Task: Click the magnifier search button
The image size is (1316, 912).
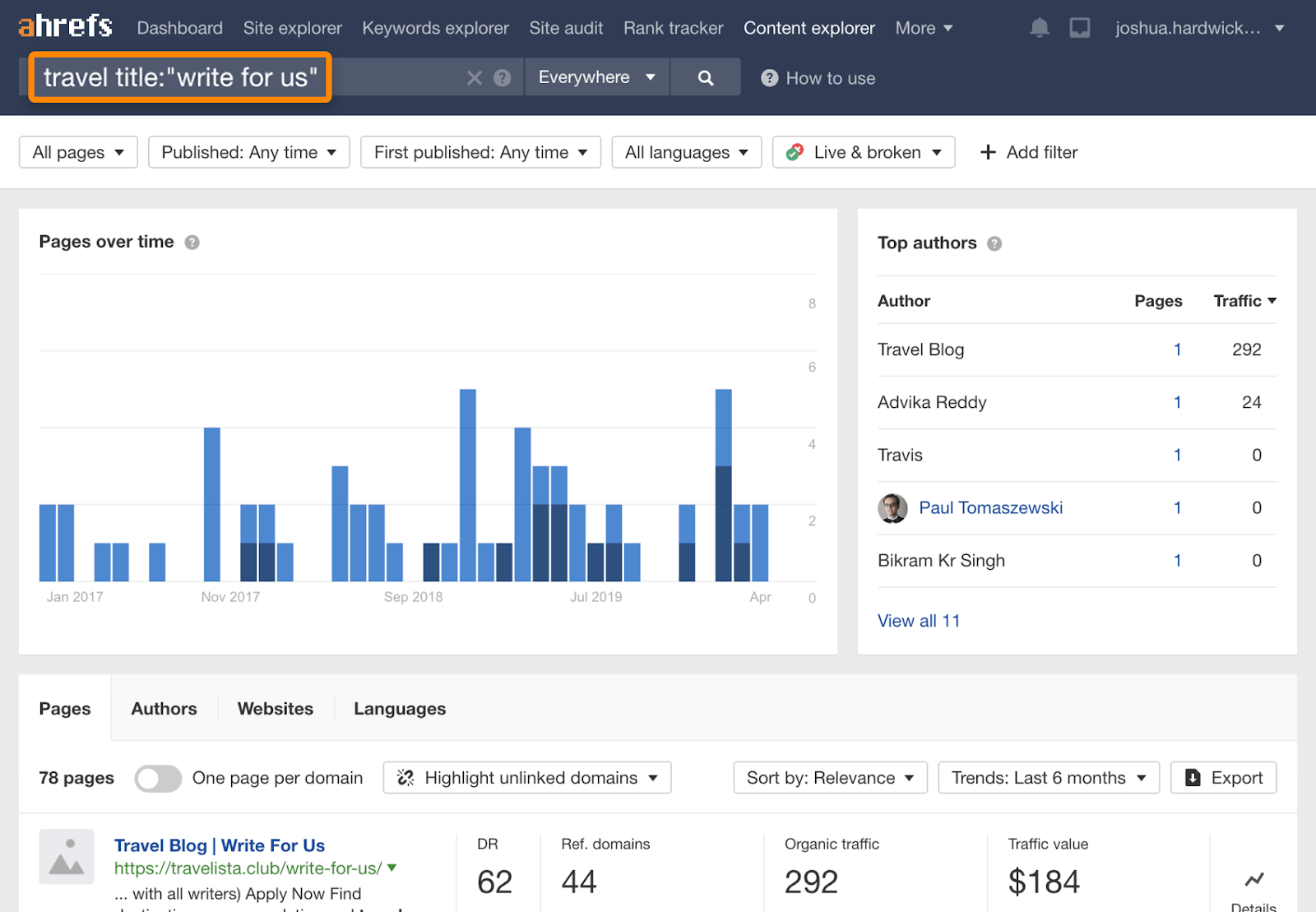Action: (705, 78)
